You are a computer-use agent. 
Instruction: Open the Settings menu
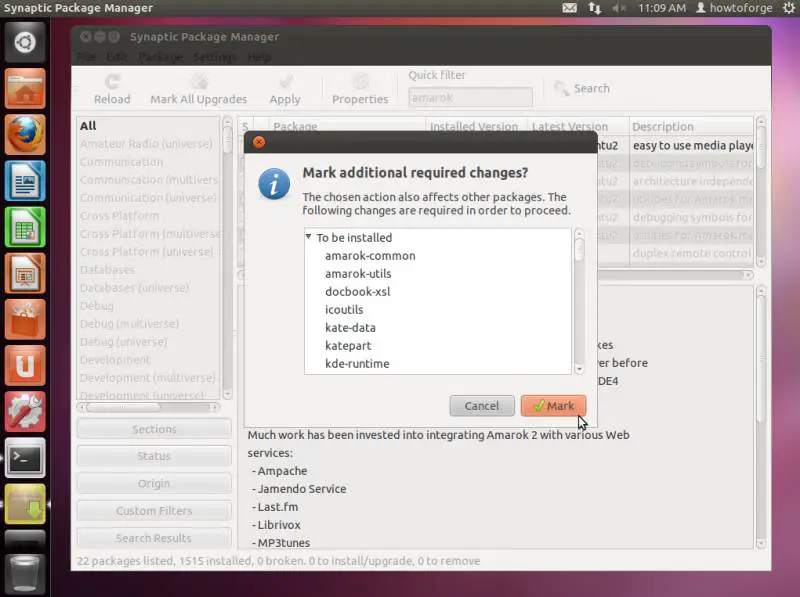pos(214,57)
